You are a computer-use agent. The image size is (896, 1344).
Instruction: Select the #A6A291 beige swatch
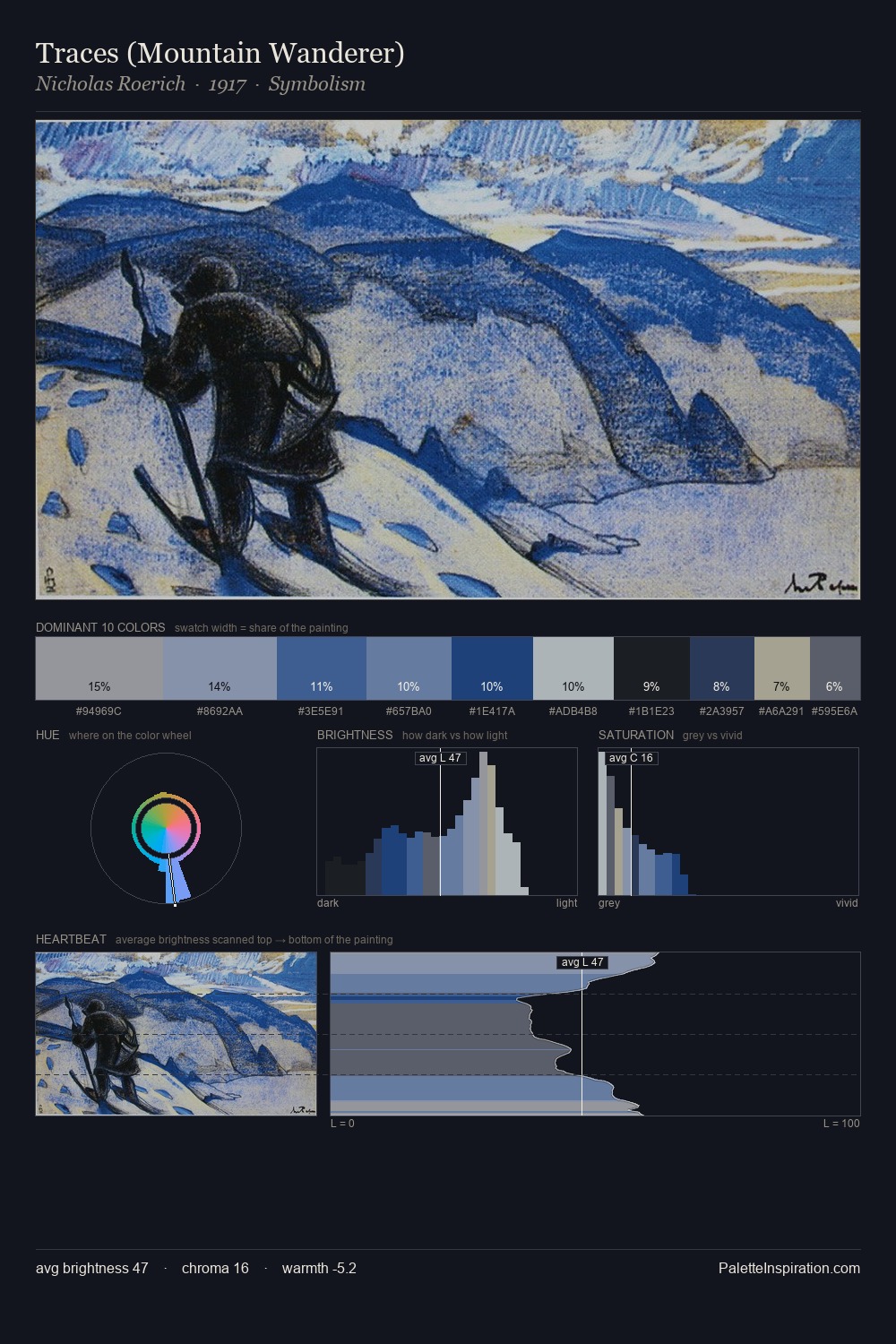click(782, 668)
